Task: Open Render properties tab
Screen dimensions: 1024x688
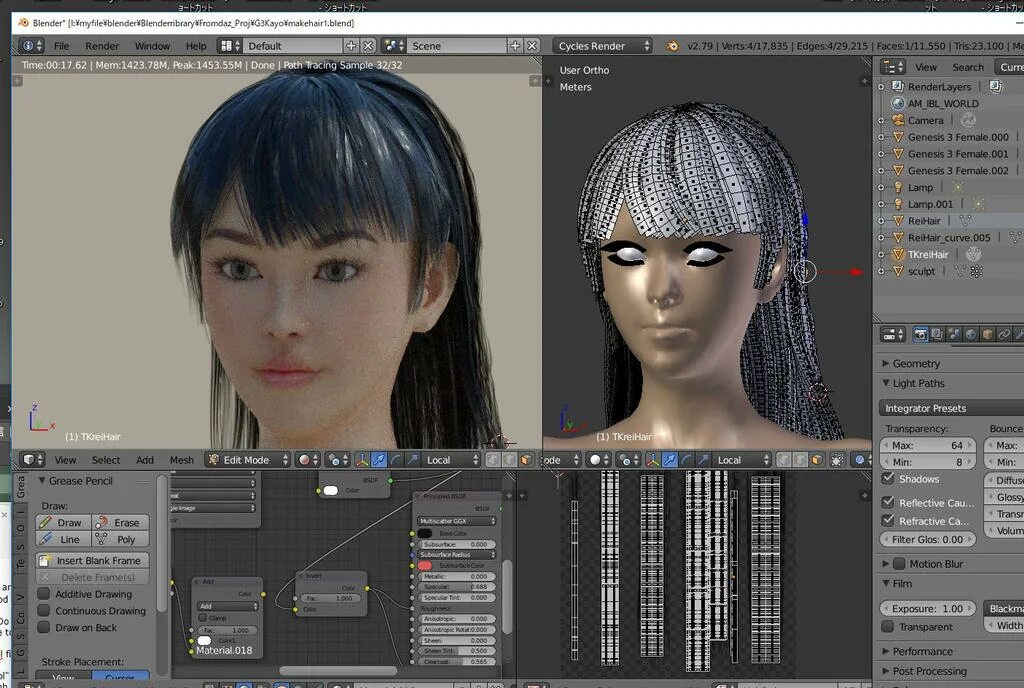Action: [920, 334]
